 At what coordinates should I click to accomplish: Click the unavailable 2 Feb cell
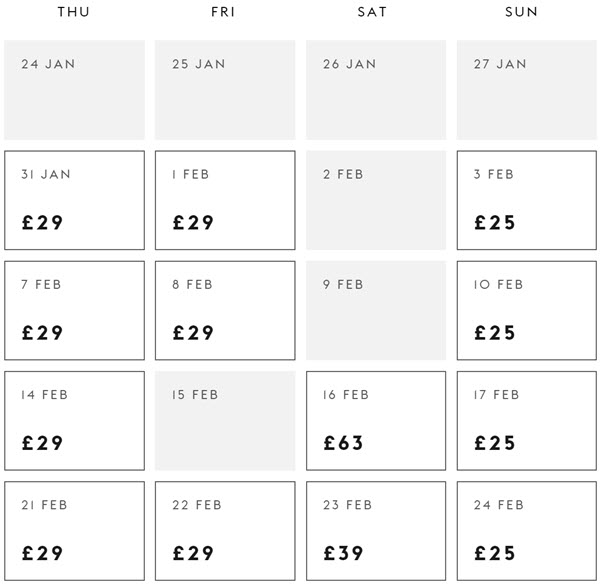(376, 200)
